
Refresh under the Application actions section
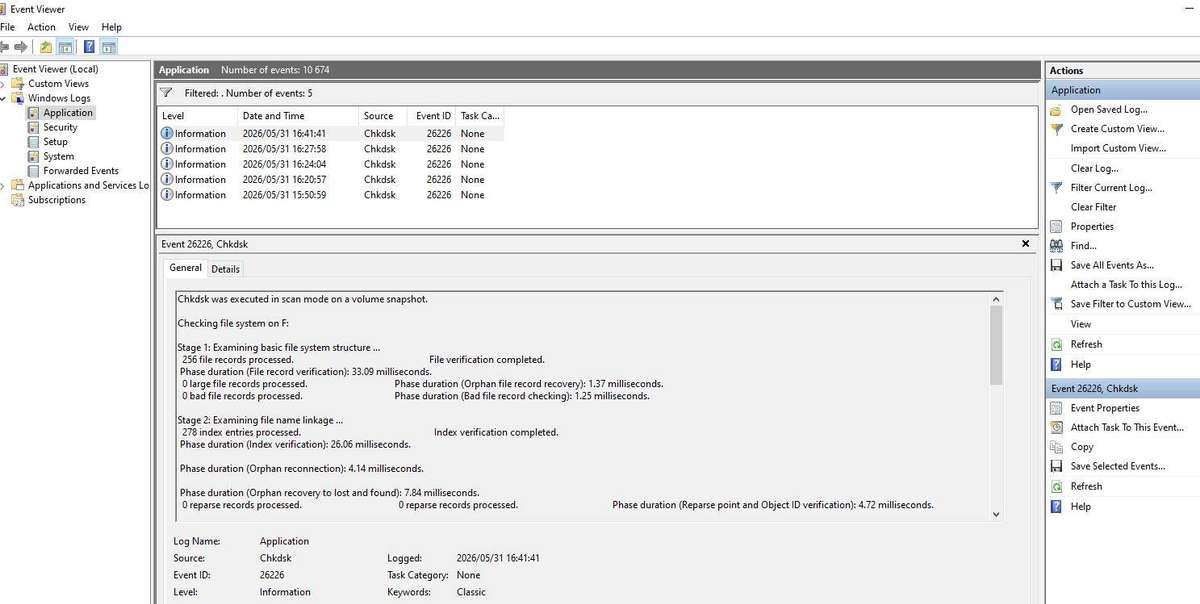click(1086, 344)
